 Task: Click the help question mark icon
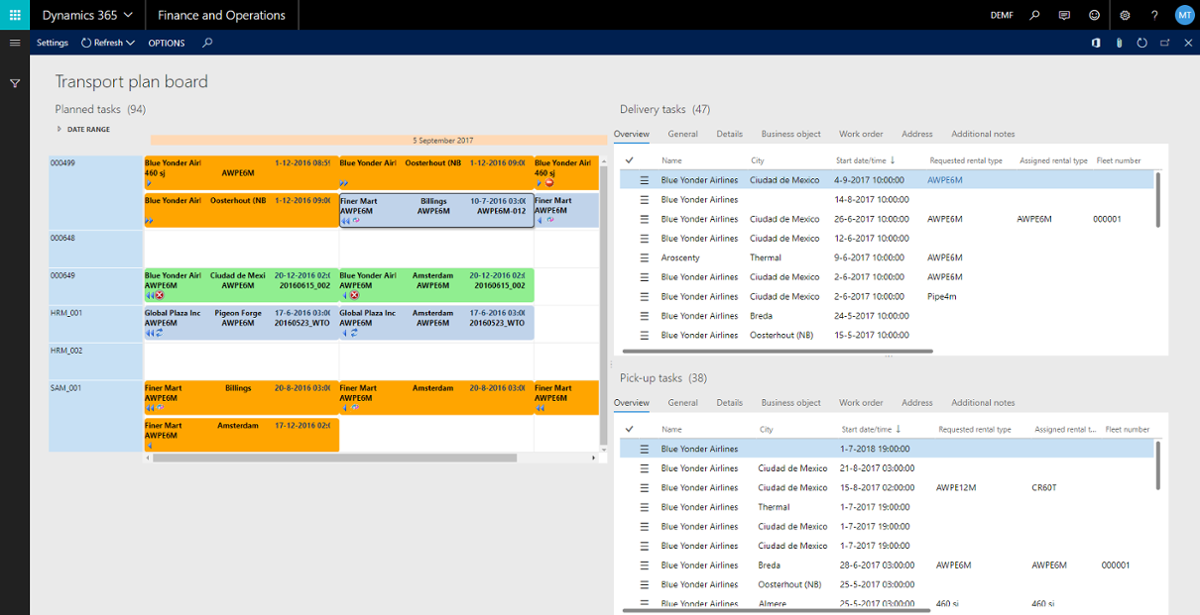[1155, 15]
